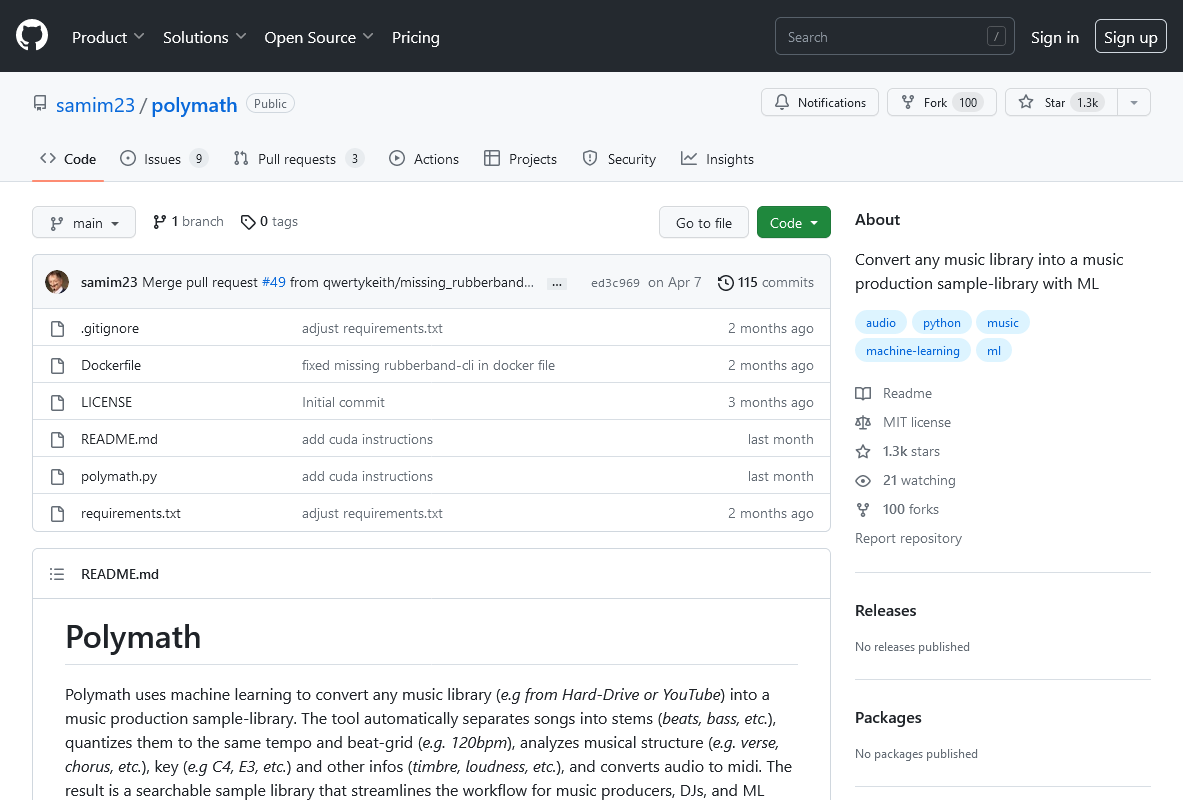Click the search input field
The image size is (1200, 800).
pyautogui.click(x=880, y=37)
